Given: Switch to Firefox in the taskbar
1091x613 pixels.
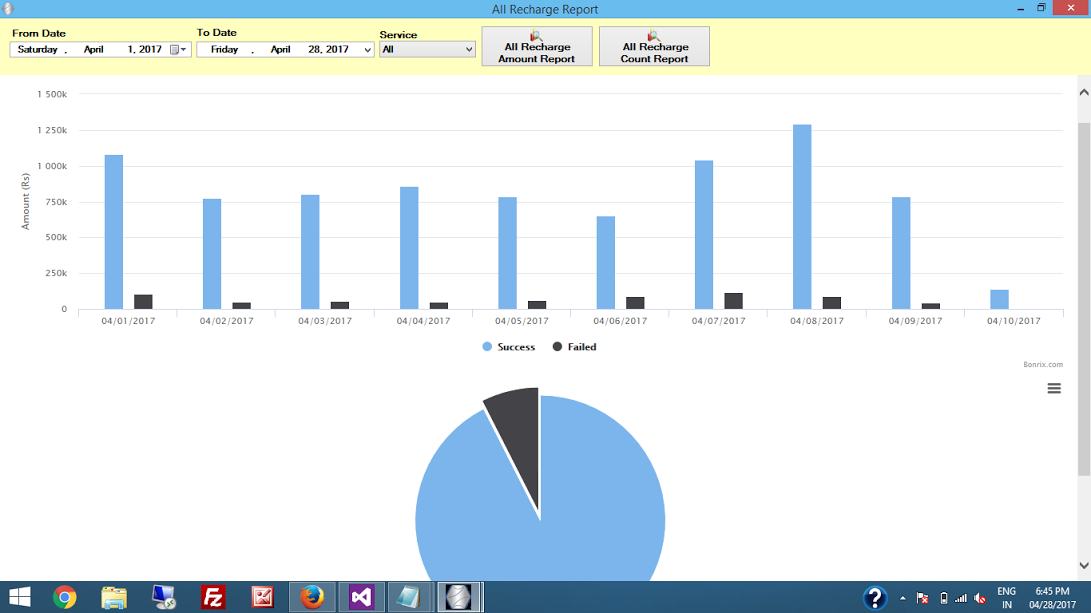Looking at the screenshot, I should (312, 598).
